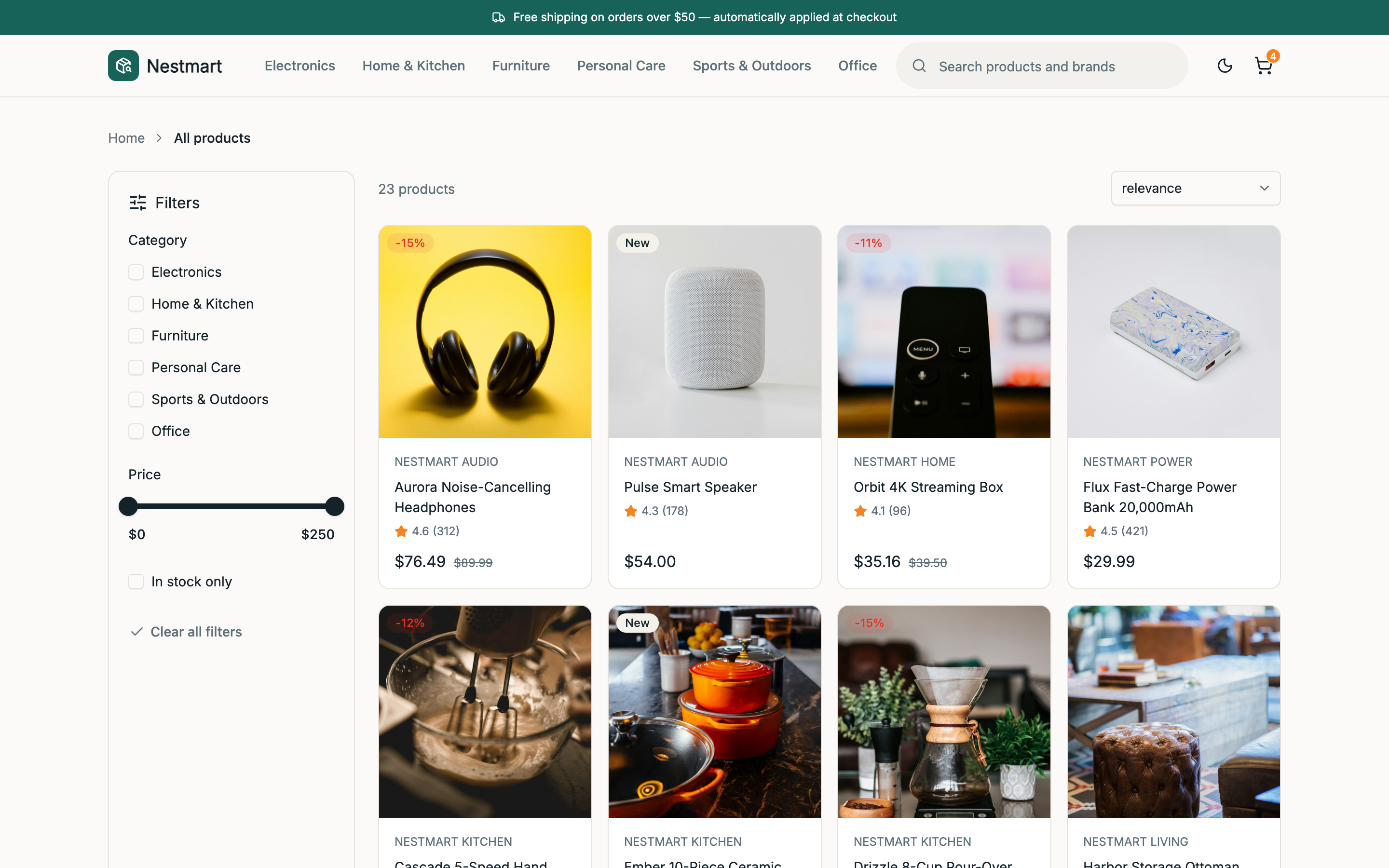Check the Personal Care category filter
This screenshot has width=1389, height=868.
pos(136,367)
